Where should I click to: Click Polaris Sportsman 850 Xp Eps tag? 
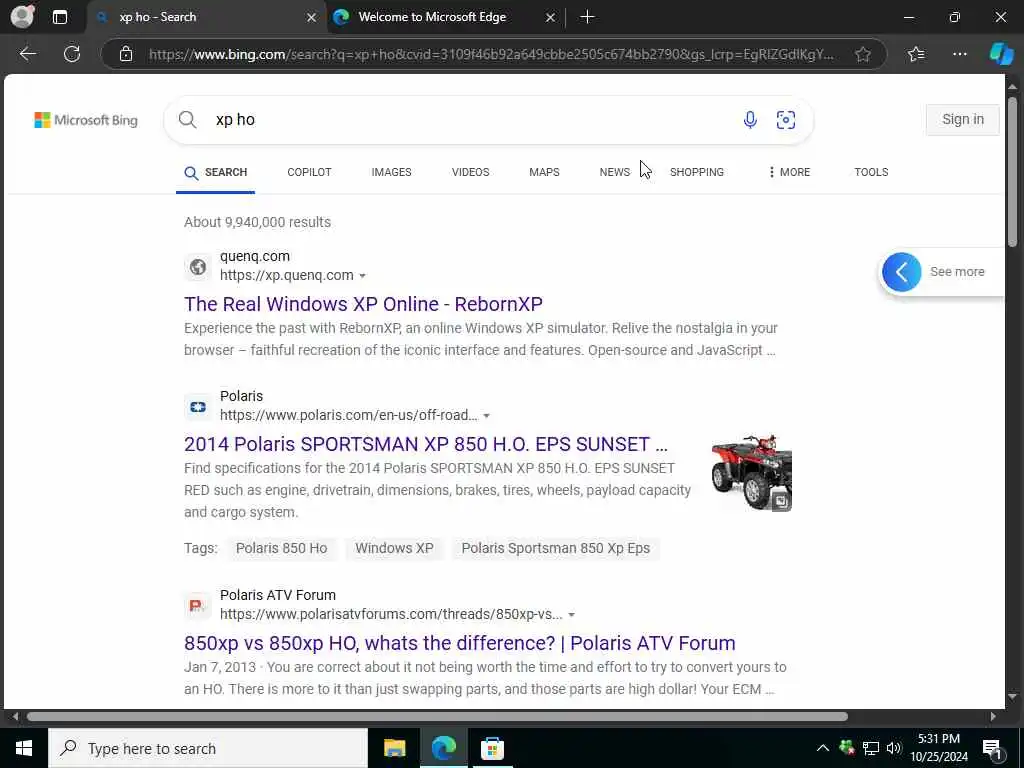click(x=556, y=548)
